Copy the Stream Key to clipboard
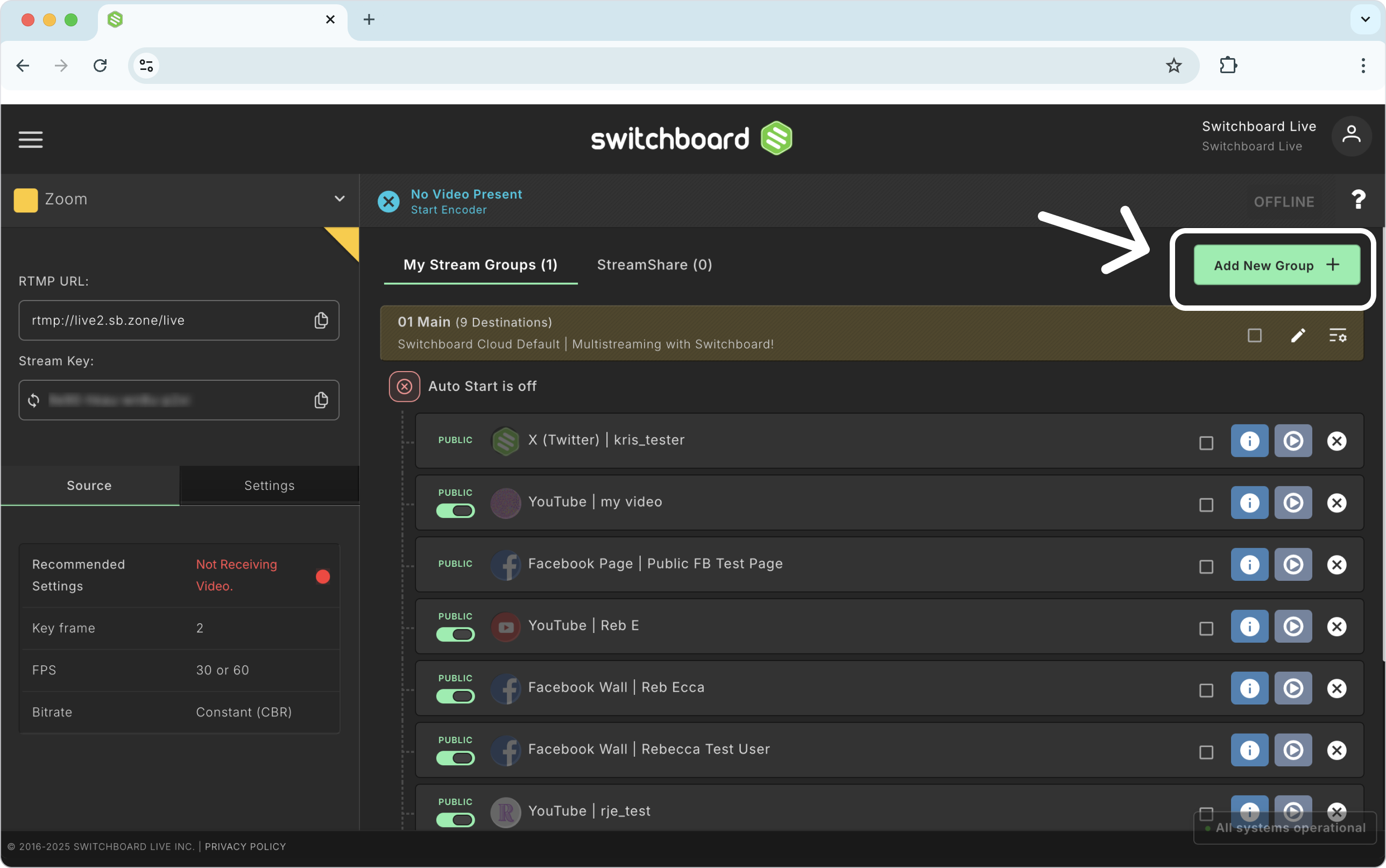Image resolution: width=1386 pixels, height=868 pixels. [x=321, y=400]
